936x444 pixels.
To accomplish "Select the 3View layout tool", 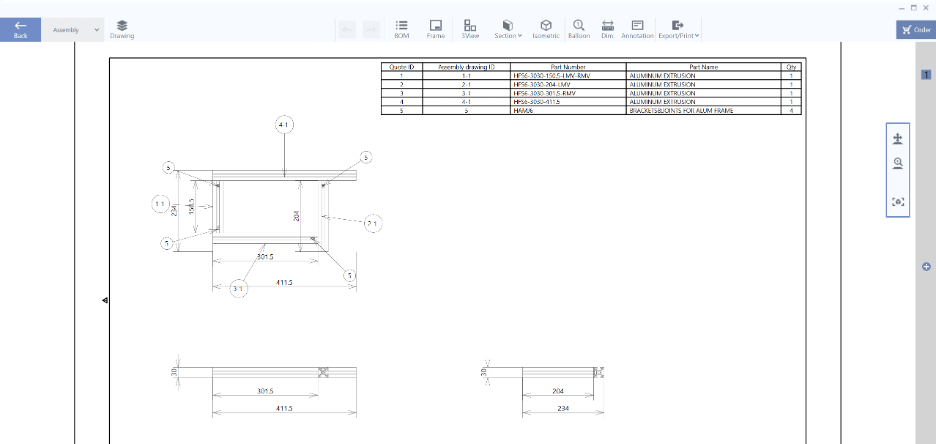I will [x=470, y=29].
